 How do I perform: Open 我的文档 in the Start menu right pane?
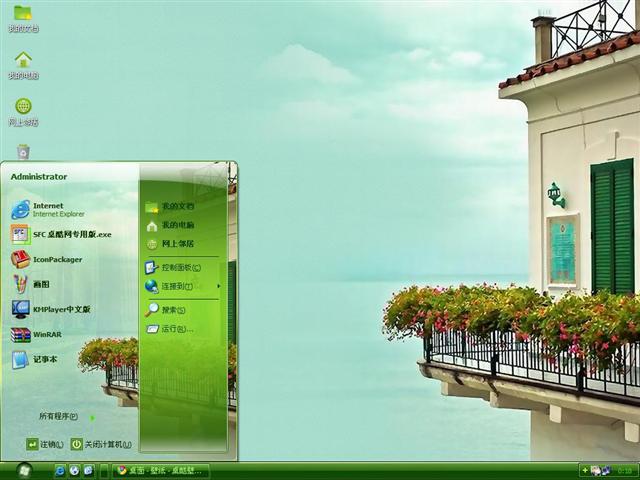[169, 207]
